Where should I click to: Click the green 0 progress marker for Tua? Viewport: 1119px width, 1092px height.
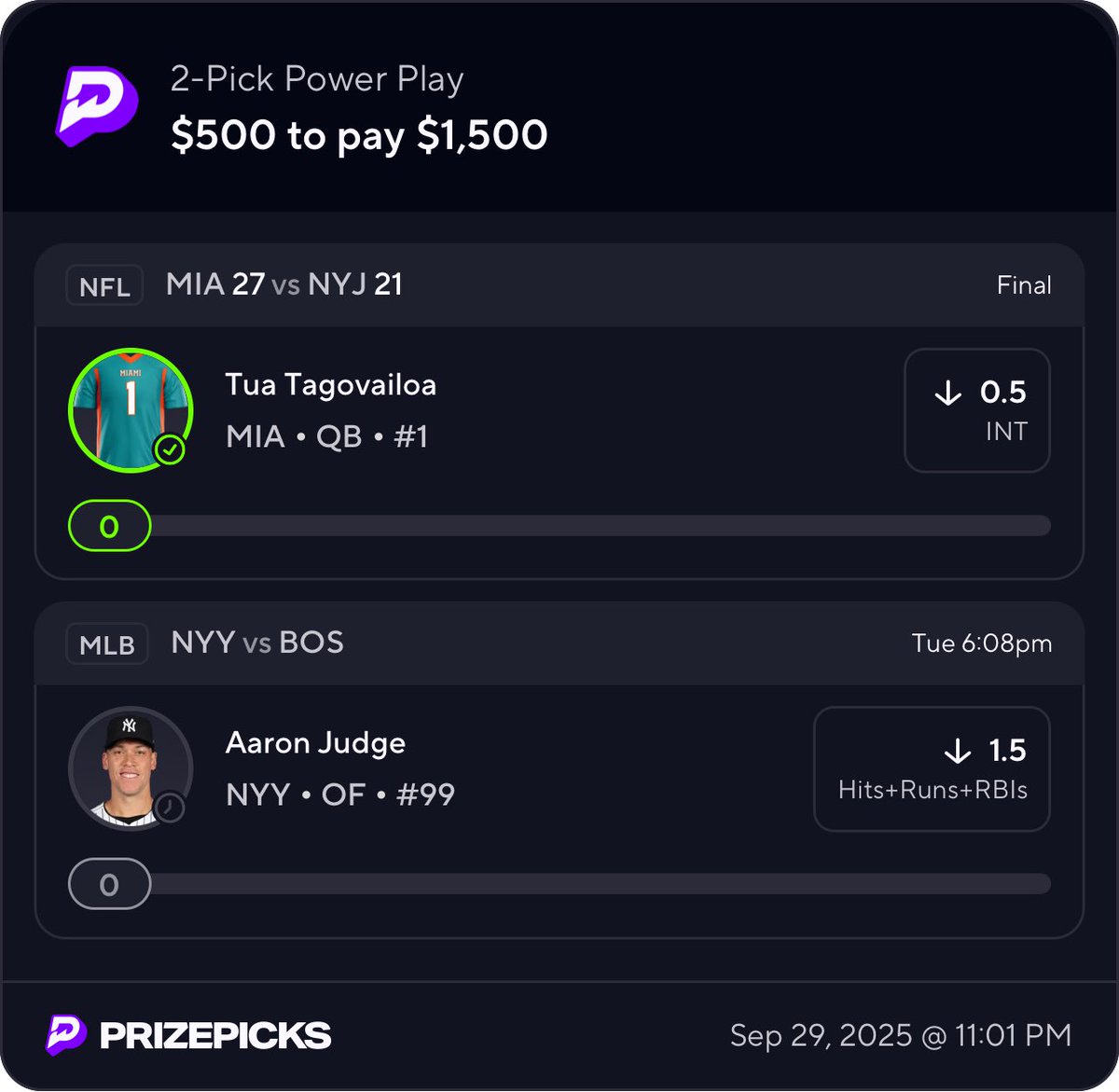pos(109,527)
